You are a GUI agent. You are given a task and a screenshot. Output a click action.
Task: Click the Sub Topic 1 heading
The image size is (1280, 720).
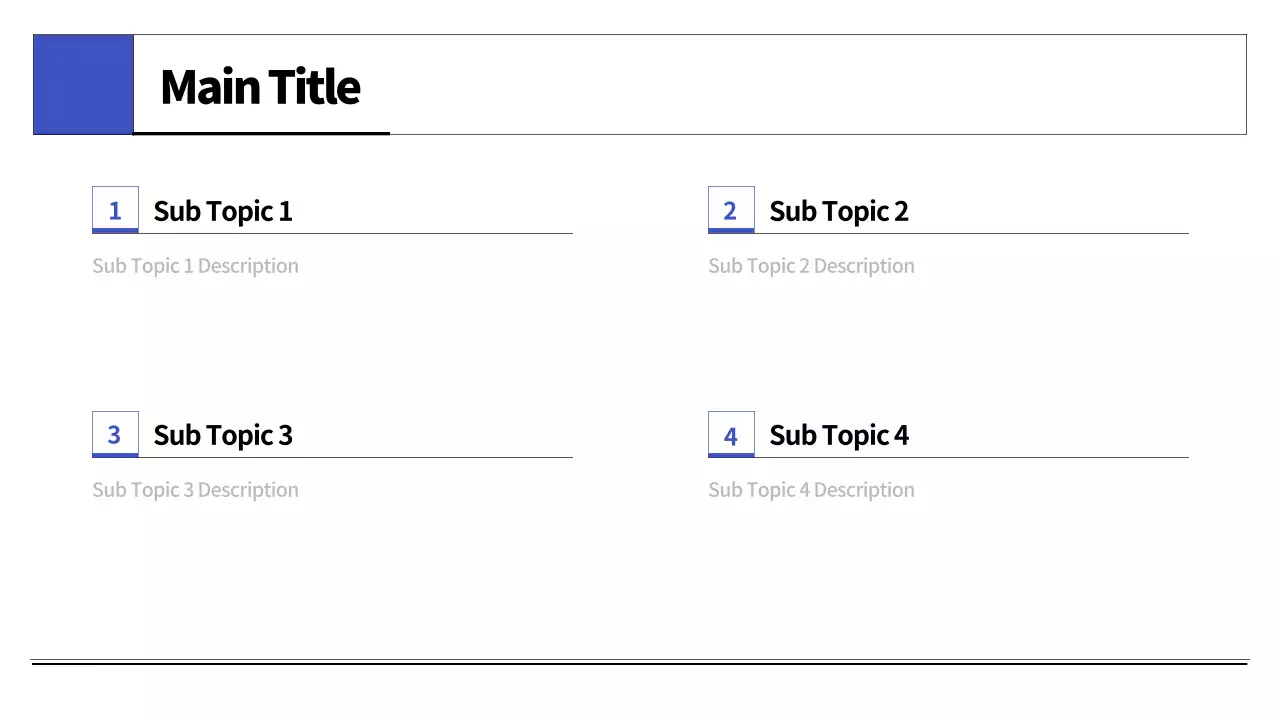pos(223,211)
